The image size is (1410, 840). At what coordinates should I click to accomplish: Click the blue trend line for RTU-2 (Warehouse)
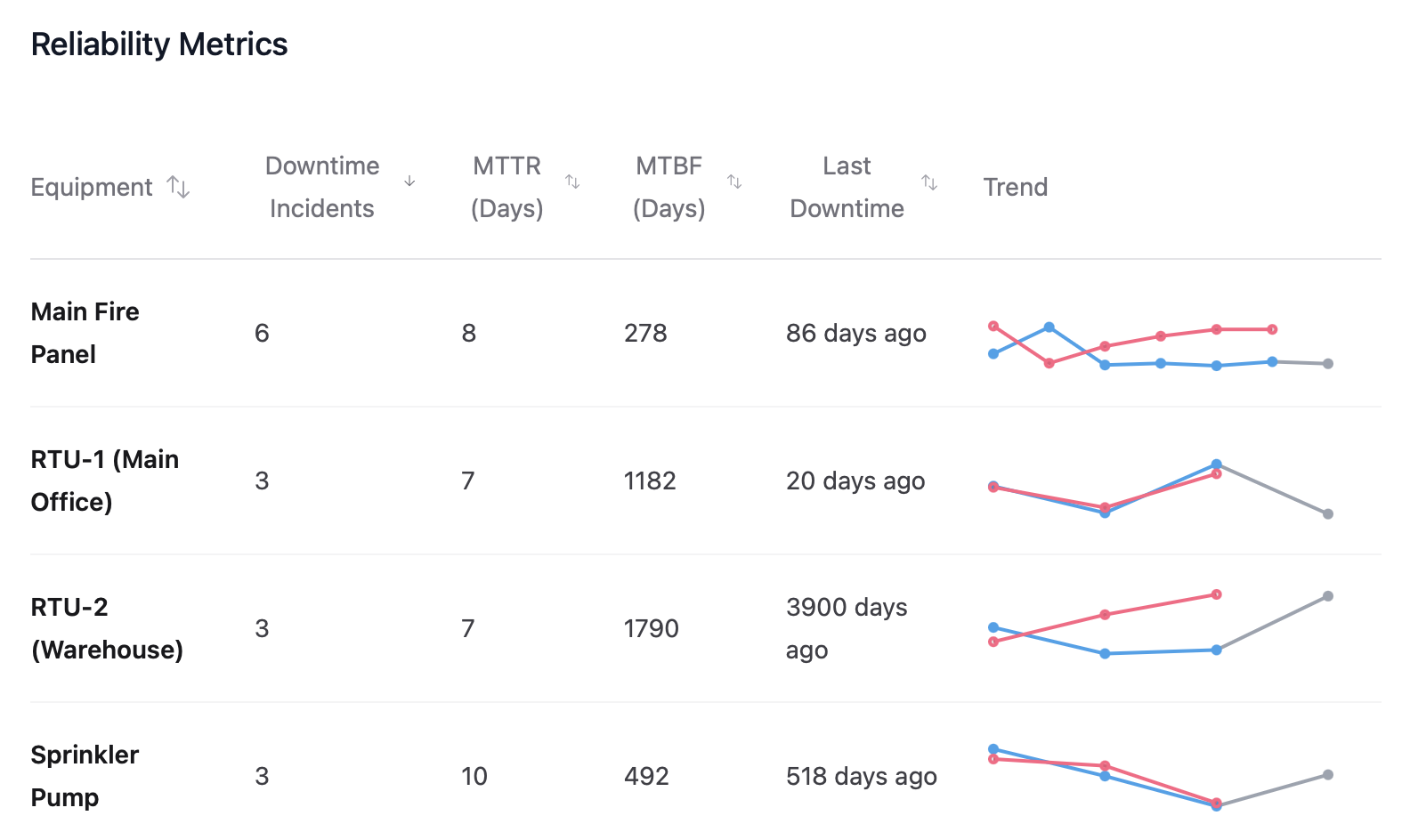1157,651
